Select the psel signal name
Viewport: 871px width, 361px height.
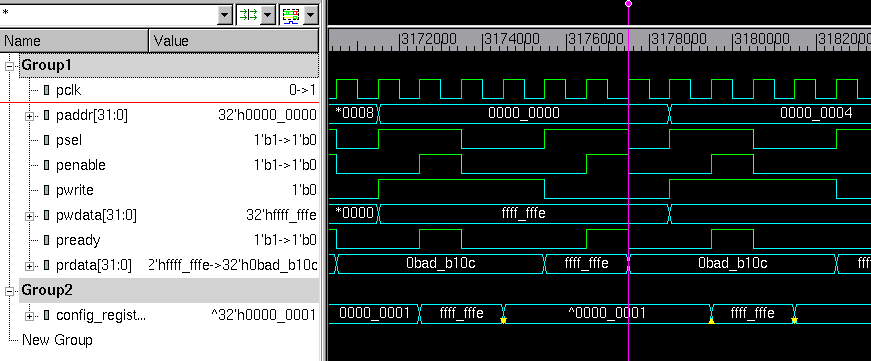[x=69, y=141]
